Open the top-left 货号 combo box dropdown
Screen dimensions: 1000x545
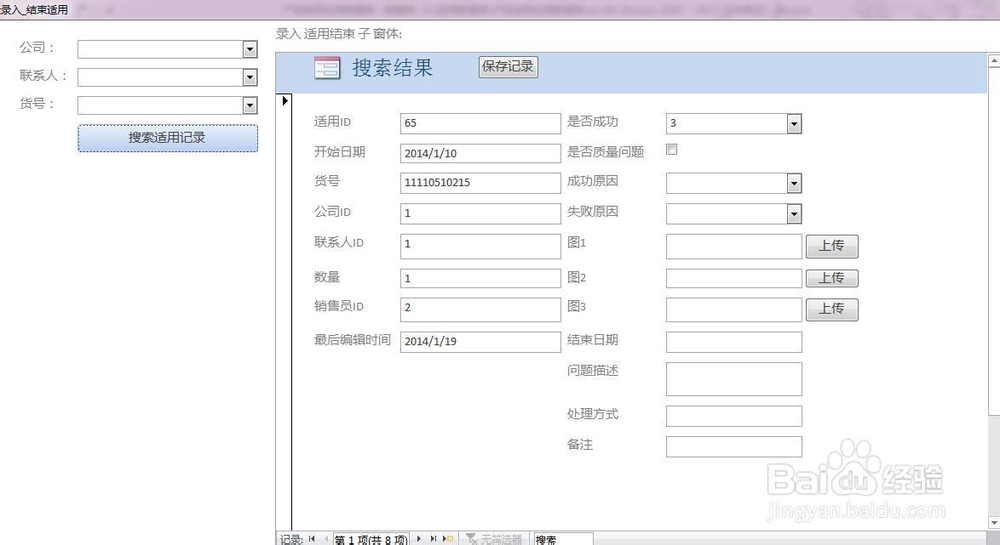coord(250,105)
